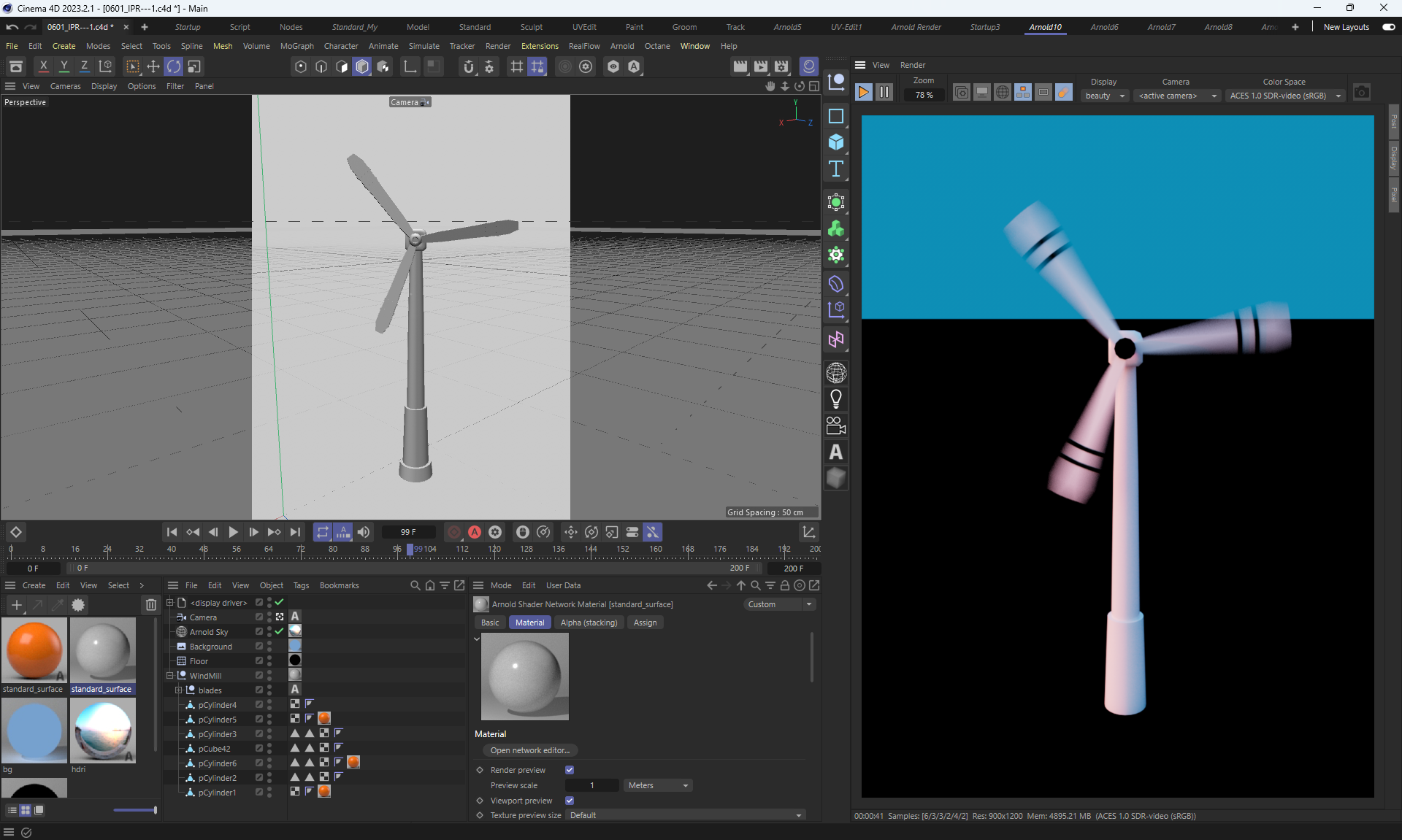The width and height of the screenshot is (1402, 840).
Task: Switch to the Alpha (stacking) tab
Action: 589,623
